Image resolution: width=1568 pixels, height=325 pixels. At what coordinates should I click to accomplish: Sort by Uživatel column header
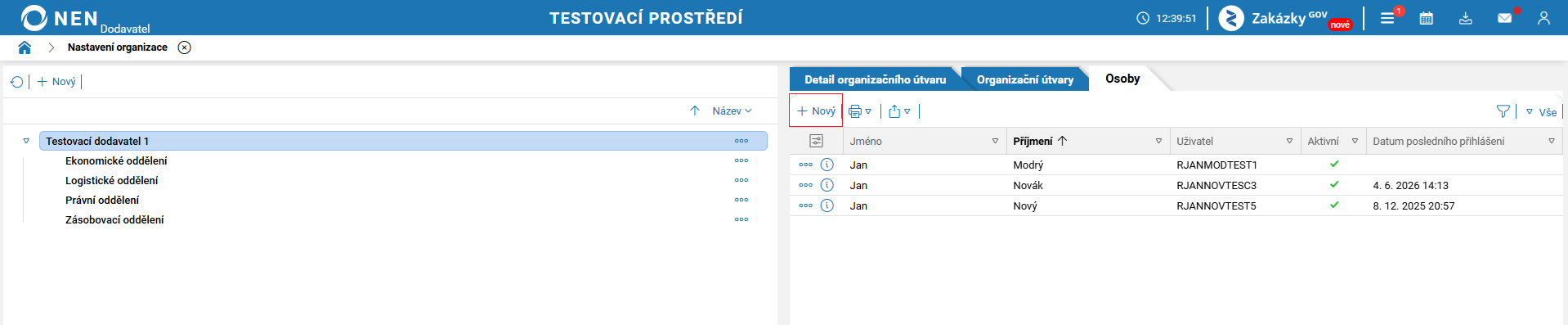pyautogui.click(x=1194, y=141)
